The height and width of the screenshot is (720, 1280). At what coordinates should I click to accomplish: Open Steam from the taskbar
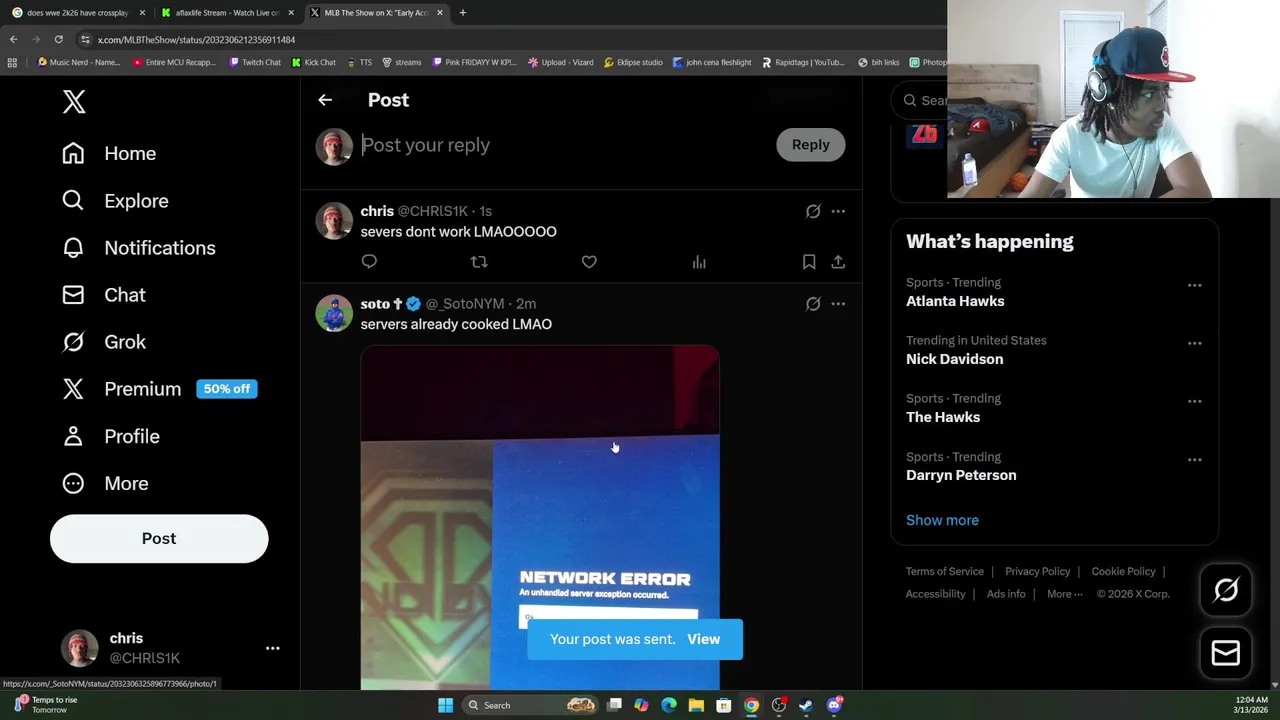(x=805, y=705)
